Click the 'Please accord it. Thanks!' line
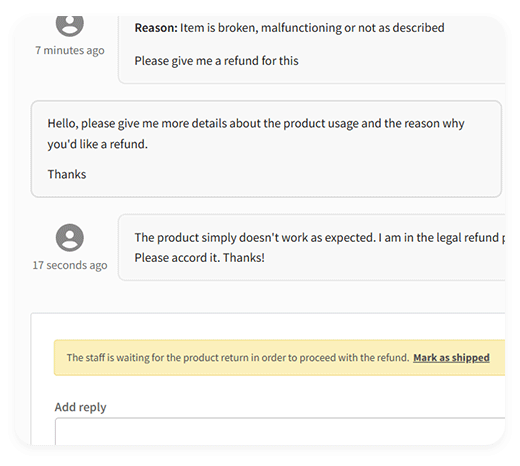520x466 pixels. click(x=200, y=258)
